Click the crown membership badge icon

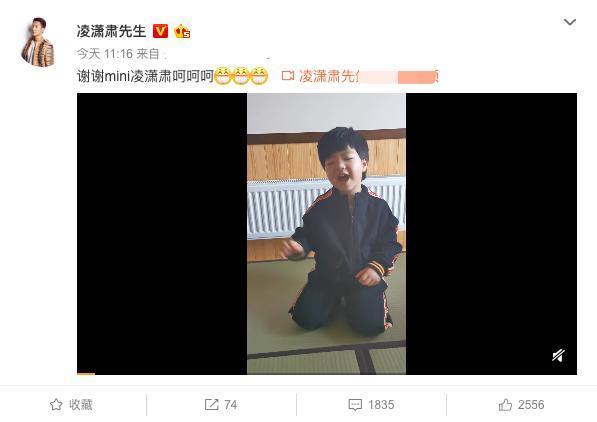(x=182, y=31)
